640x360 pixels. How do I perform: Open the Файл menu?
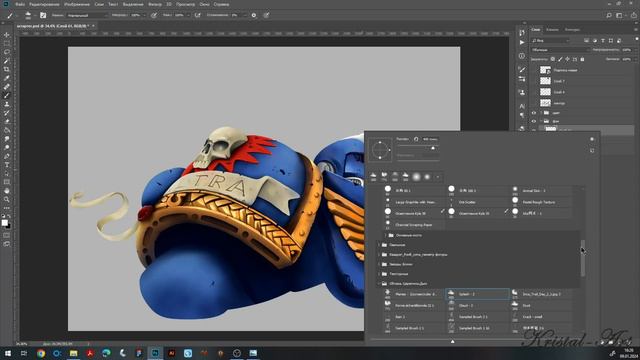click(x=20, y=4)
